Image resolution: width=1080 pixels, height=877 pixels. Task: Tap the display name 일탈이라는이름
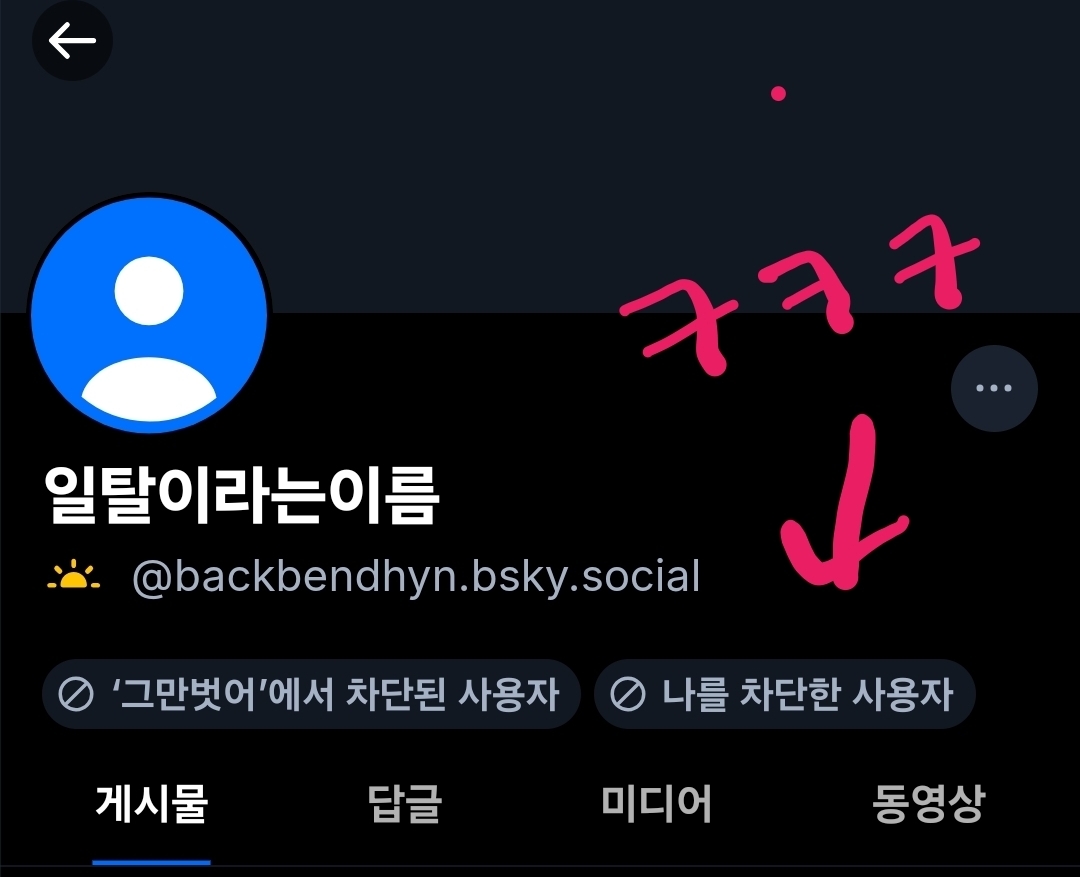(242, 495)
